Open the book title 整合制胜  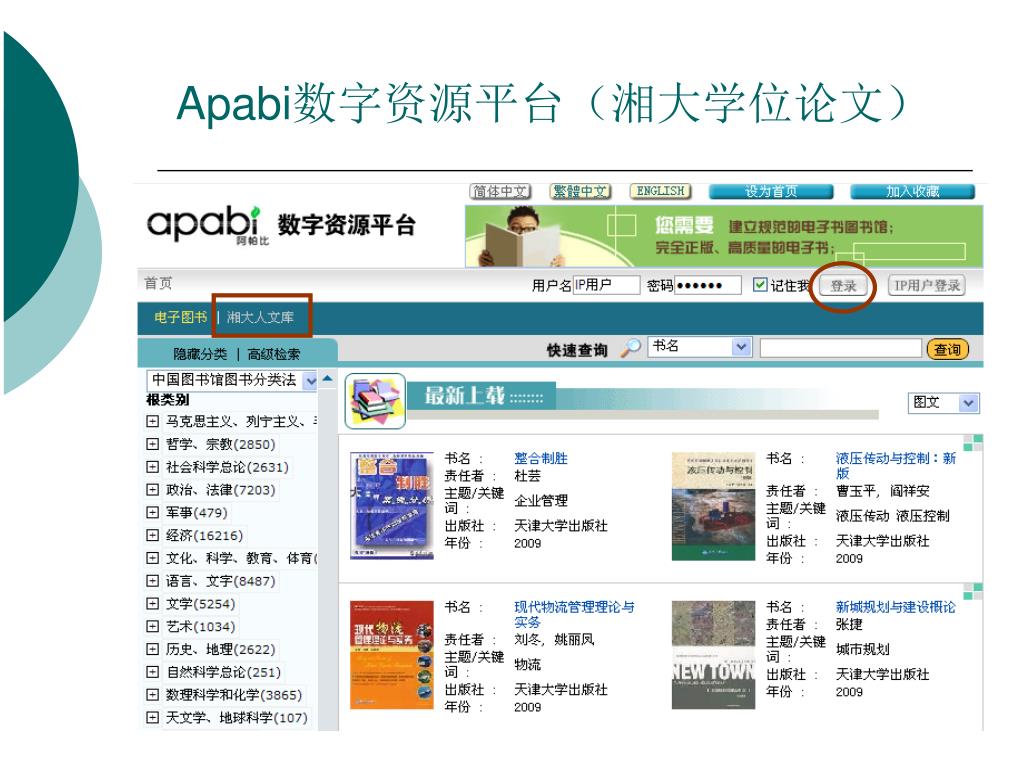pos(541,458)
